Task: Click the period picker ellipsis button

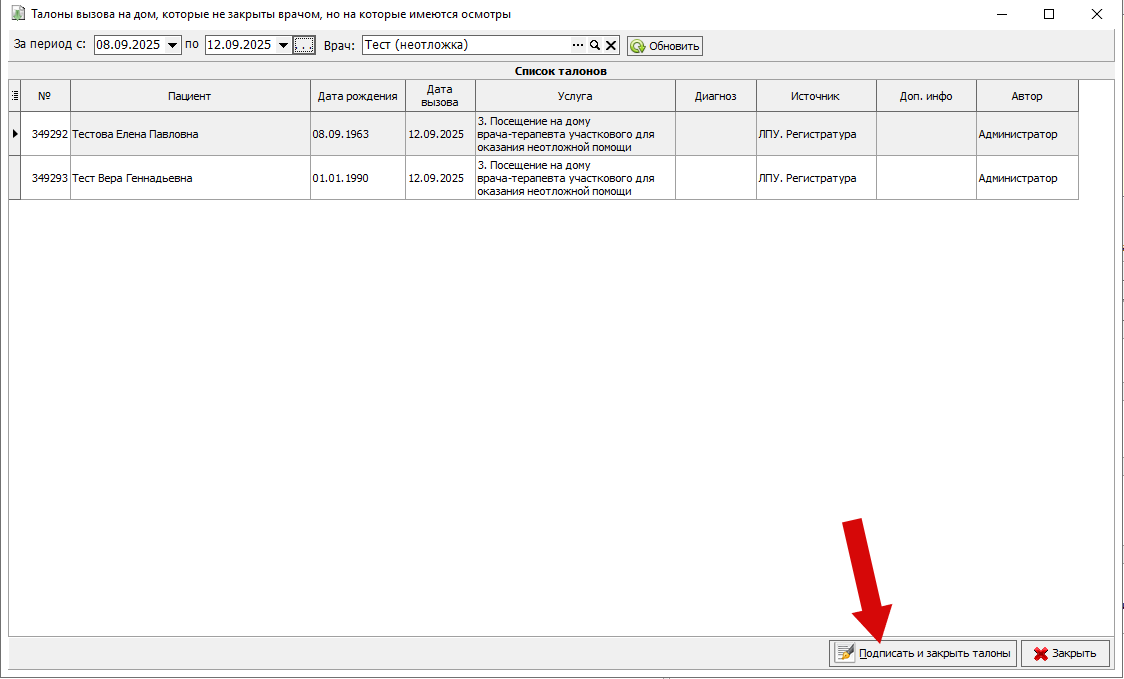Action: [x=304, y=45]
